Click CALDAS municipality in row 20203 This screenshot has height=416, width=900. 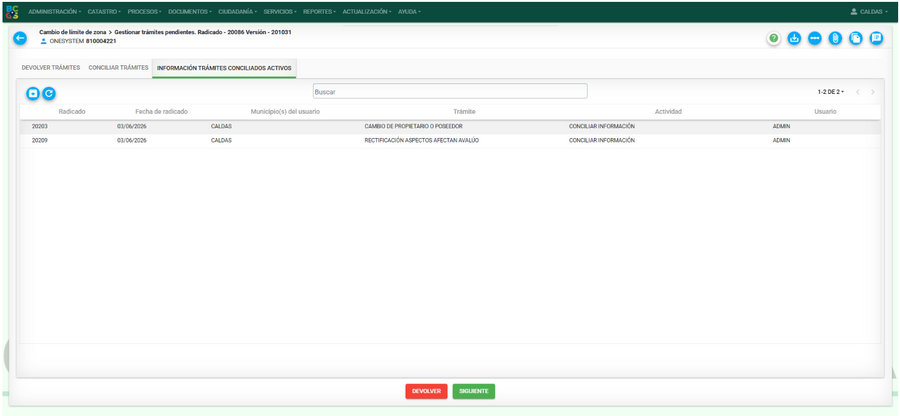(221, 126)
